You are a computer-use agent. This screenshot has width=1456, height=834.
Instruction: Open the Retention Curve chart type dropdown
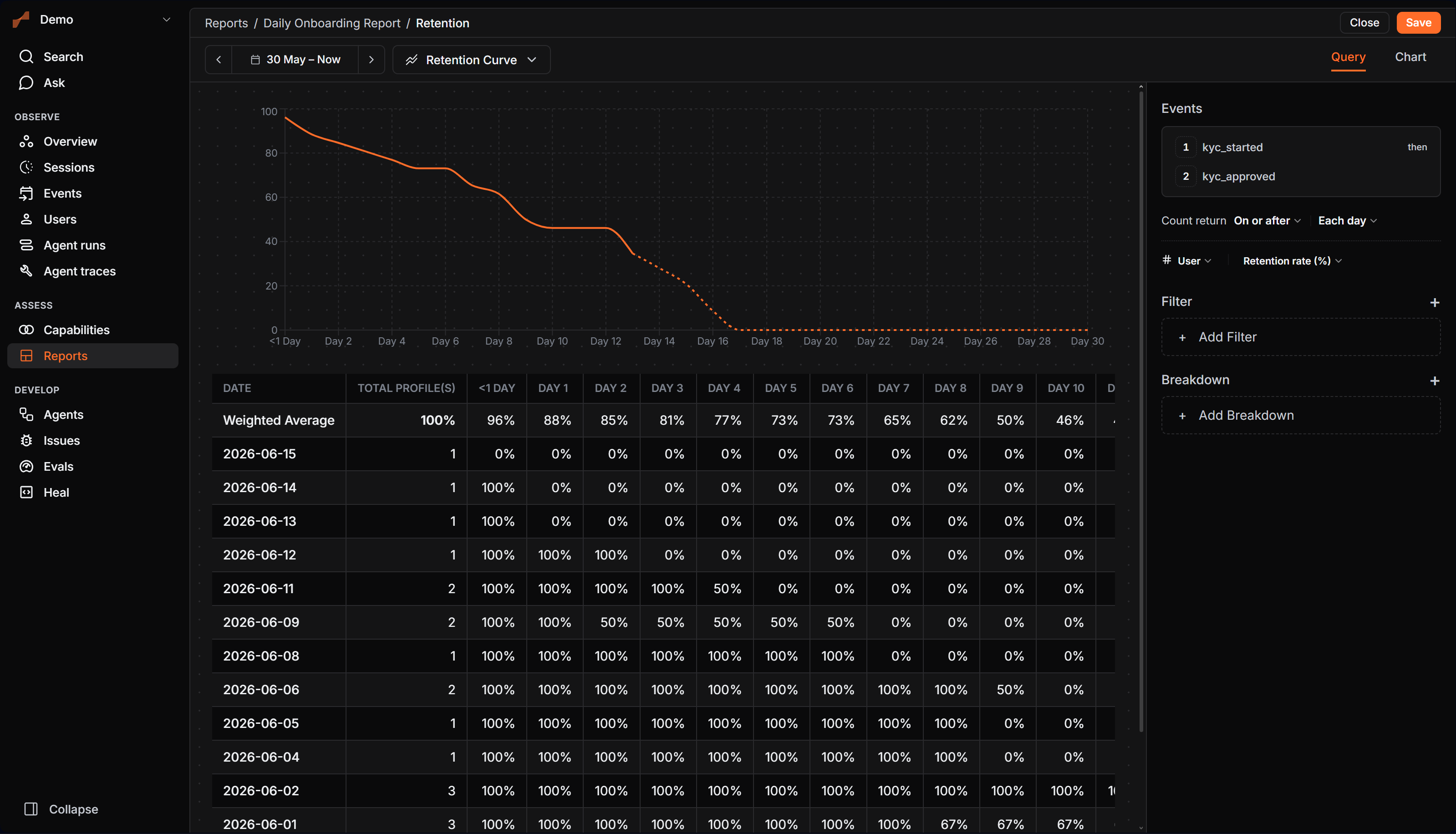(471, 60)
